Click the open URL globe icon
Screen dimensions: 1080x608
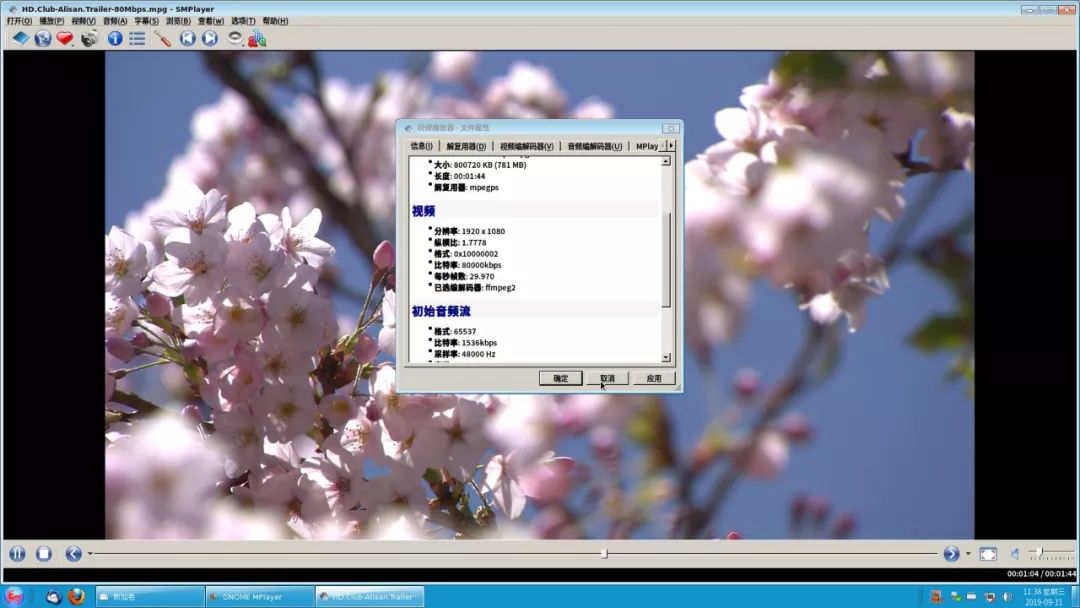click(43, 38)
